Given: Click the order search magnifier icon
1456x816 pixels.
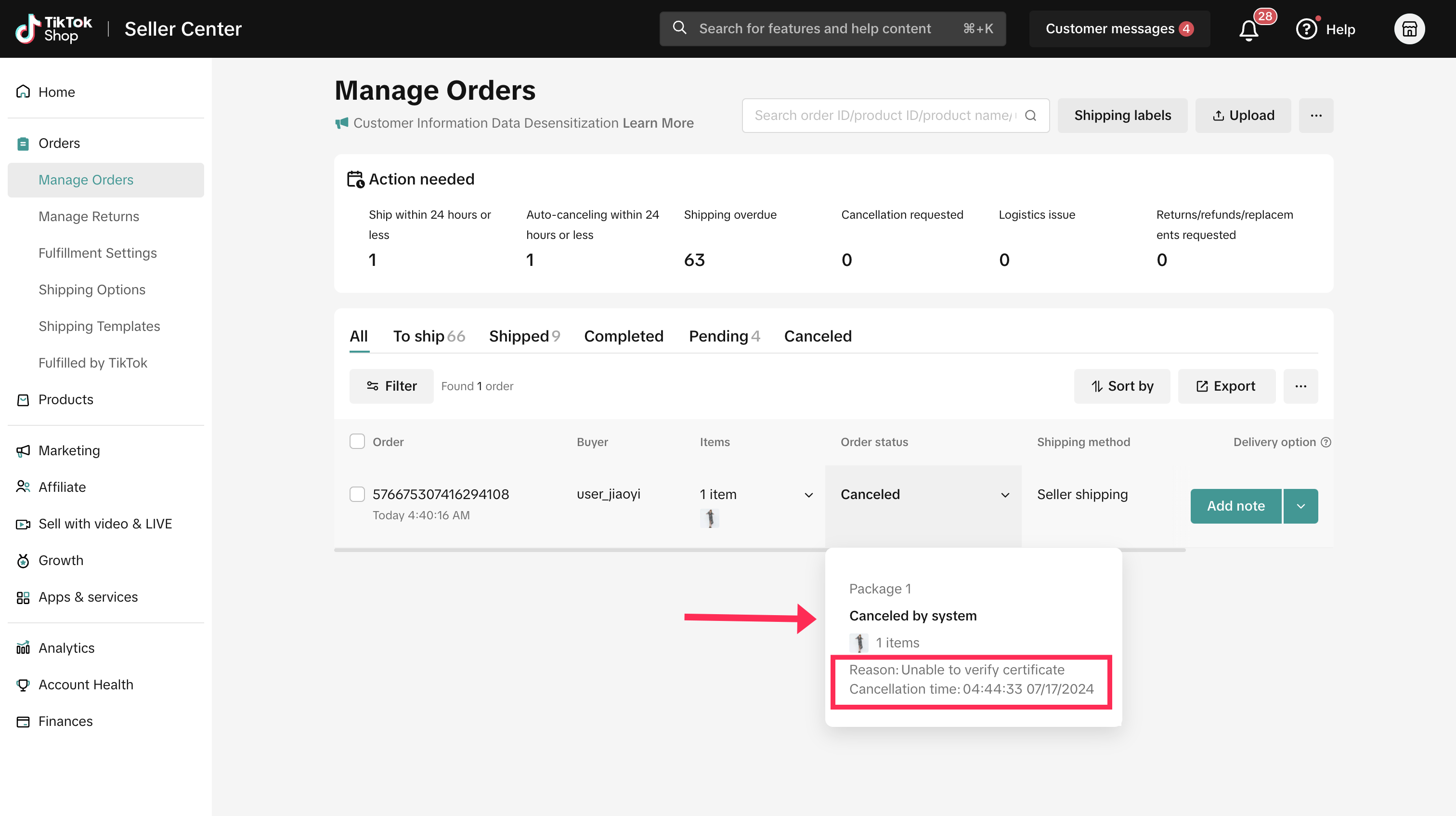Looking at the screenshot, I should tap(1030, 115).
